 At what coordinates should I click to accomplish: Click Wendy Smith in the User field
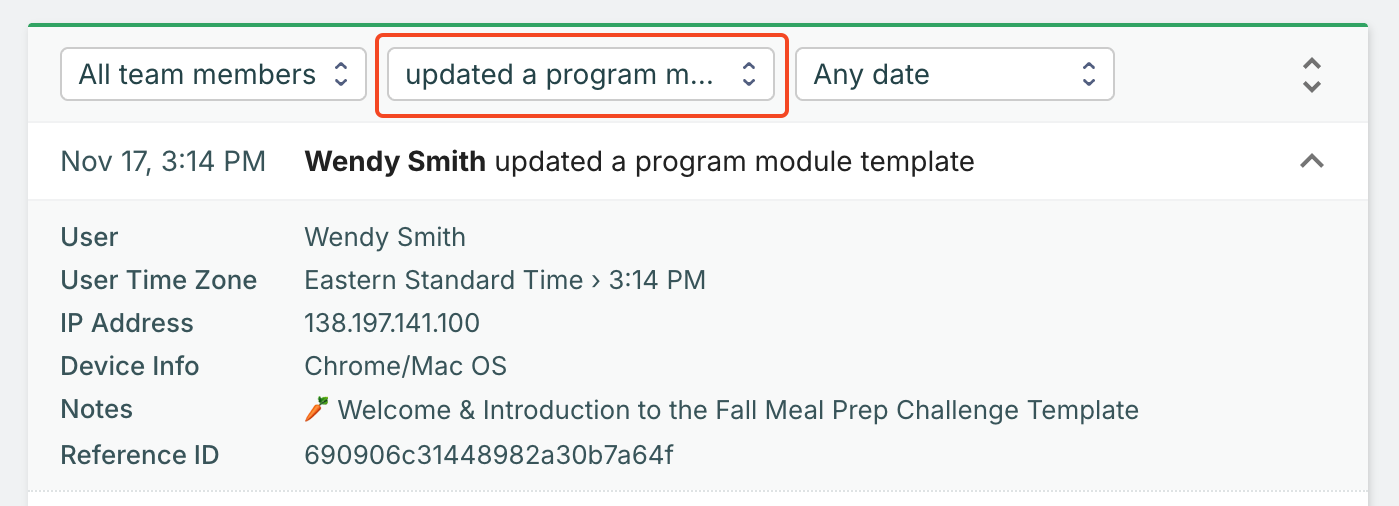click(x=385, y=237)
